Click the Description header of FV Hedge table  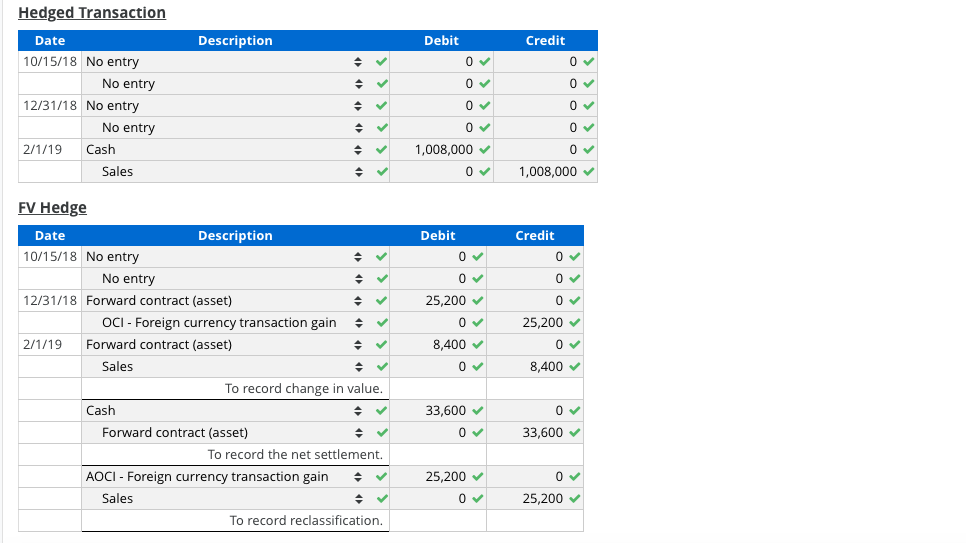click(235, 235)
